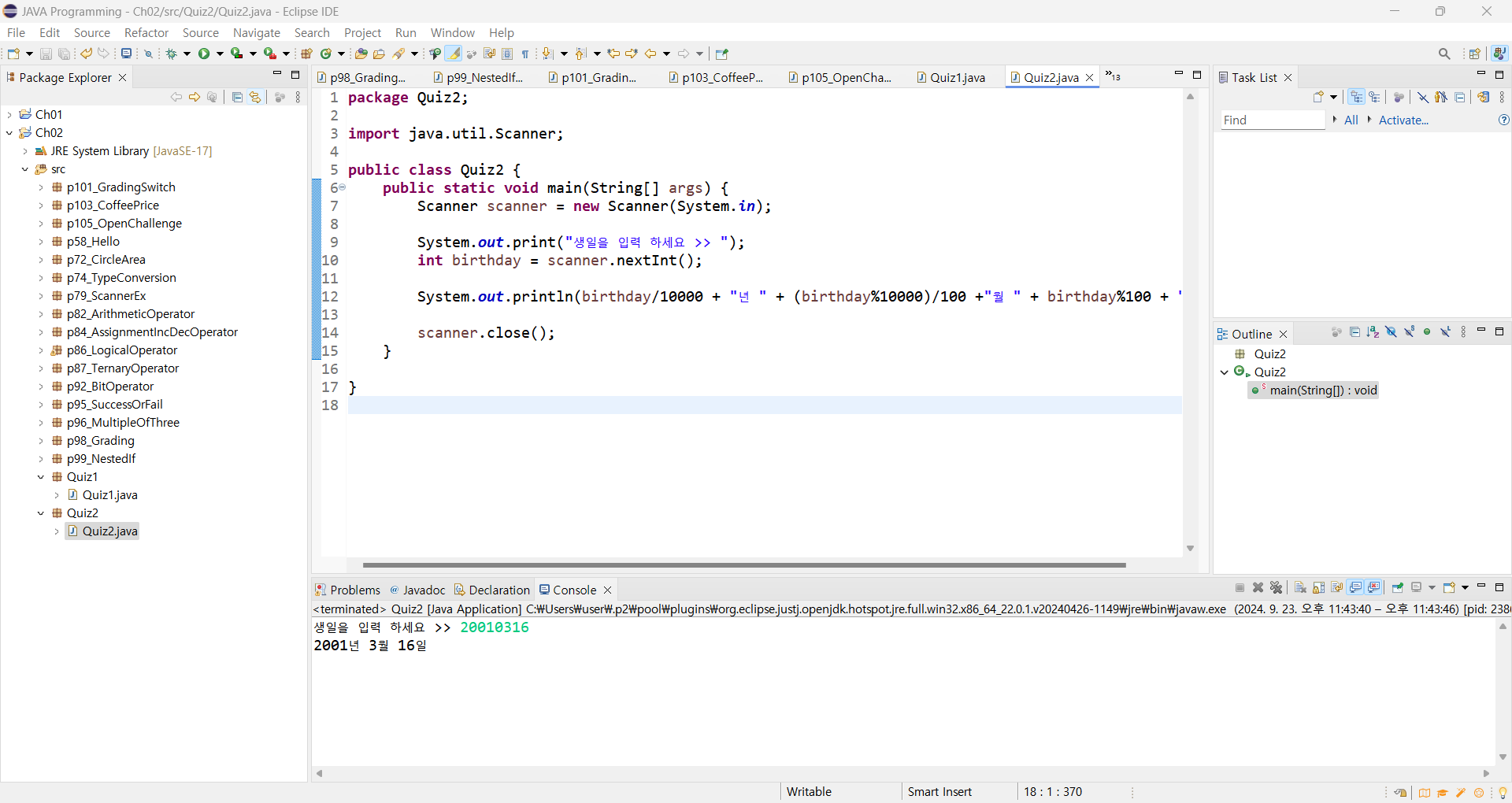This screenshot has height=803, width=1512.
Task: Switch to Quiz1.java editor tab
Action: 951,77
